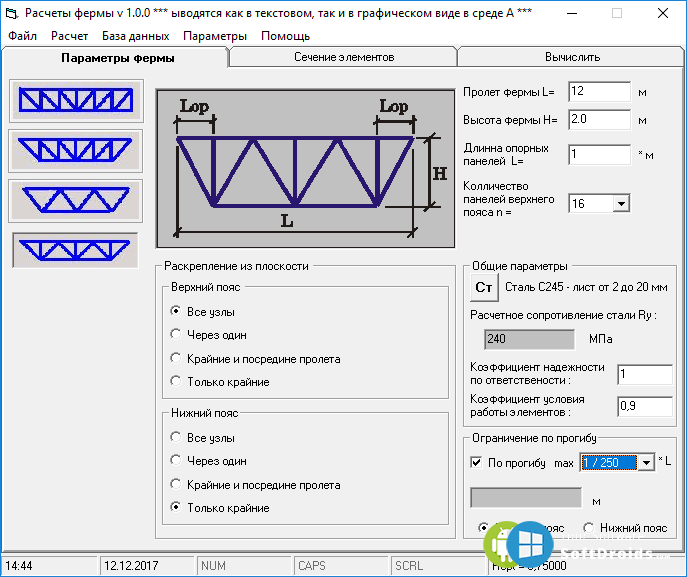Choose 'Только крайние' under Верхний пояс
The width and height of the screenshot is (687, 577).
coord(177,381)
